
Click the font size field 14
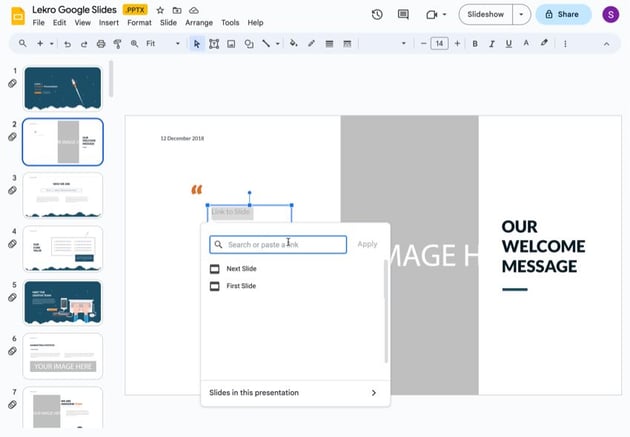pos(439,43)
